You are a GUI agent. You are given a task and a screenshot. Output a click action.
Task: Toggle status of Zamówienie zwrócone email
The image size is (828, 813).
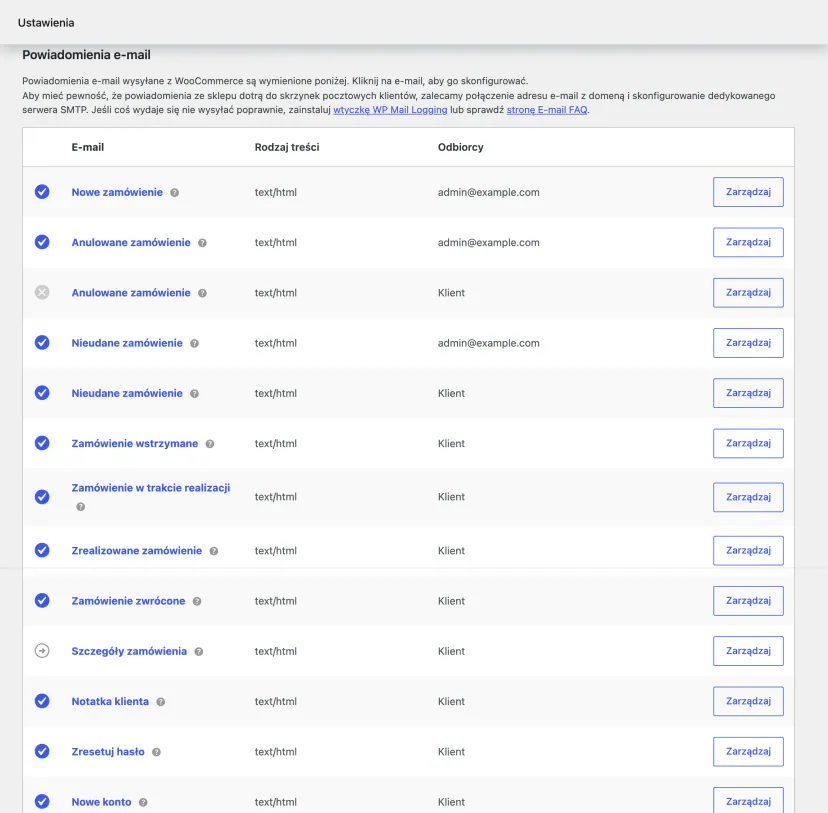point(42,600)
